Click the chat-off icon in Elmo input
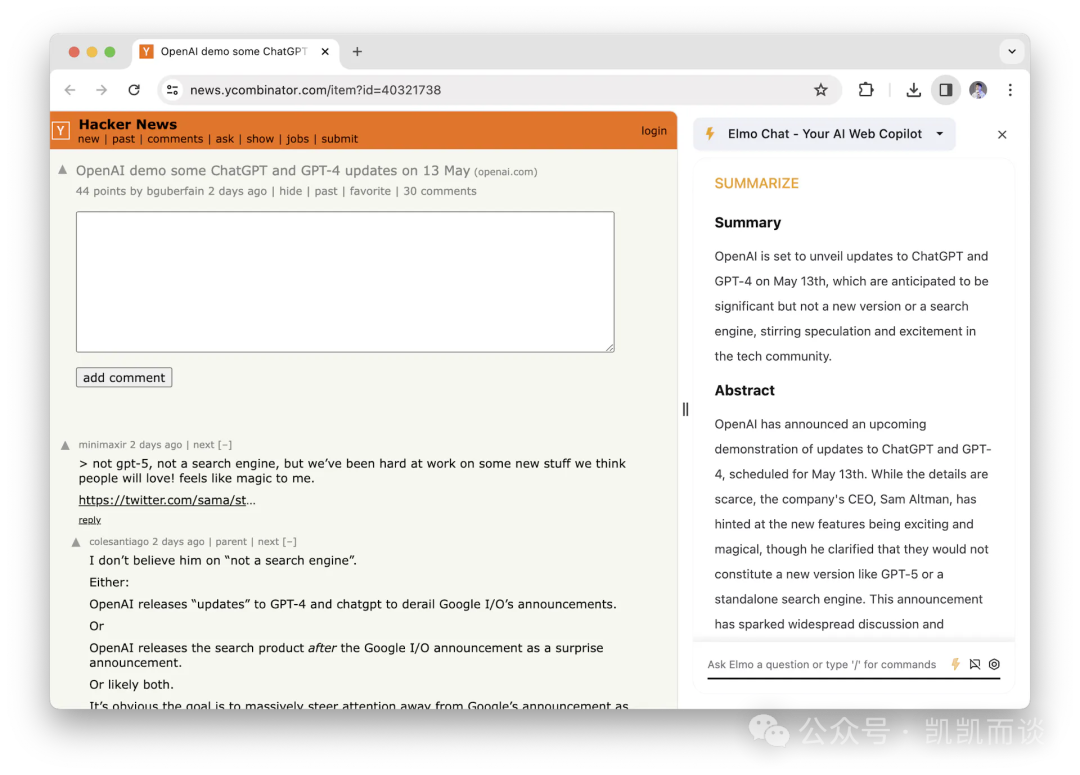1080x775 pixels. point(975,664)
